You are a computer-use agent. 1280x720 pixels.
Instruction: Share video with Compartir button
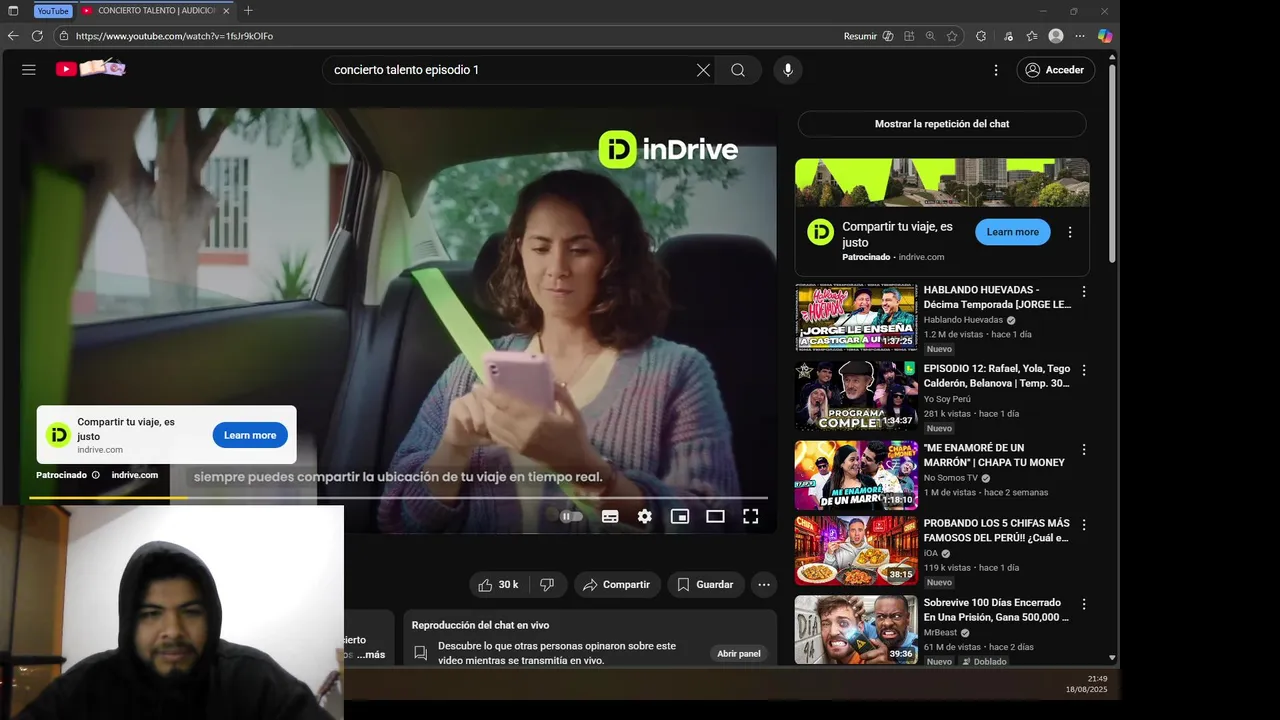click(617, 584)
